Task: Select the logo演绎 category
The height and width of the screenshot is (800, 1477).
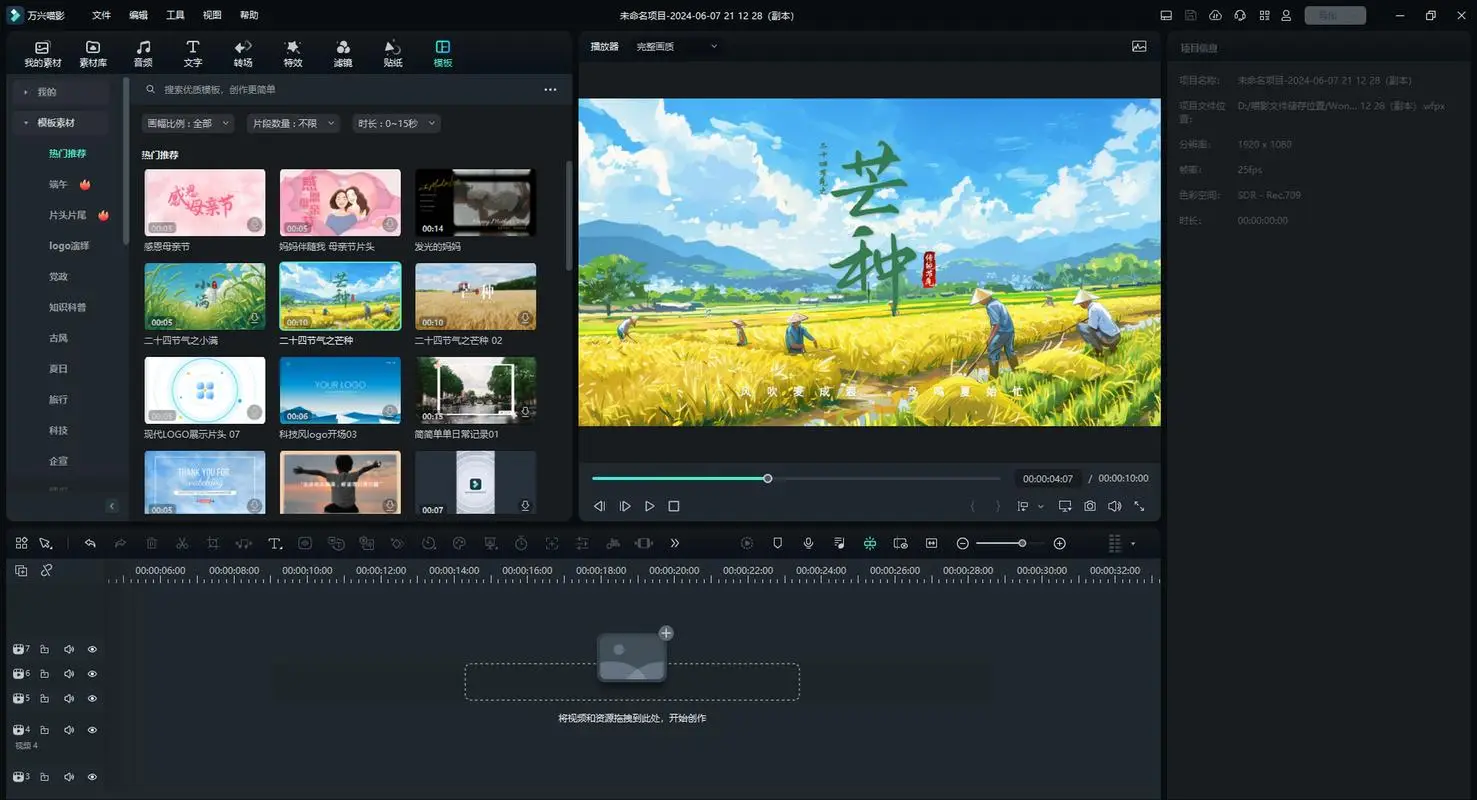Action: pos(69,246)
